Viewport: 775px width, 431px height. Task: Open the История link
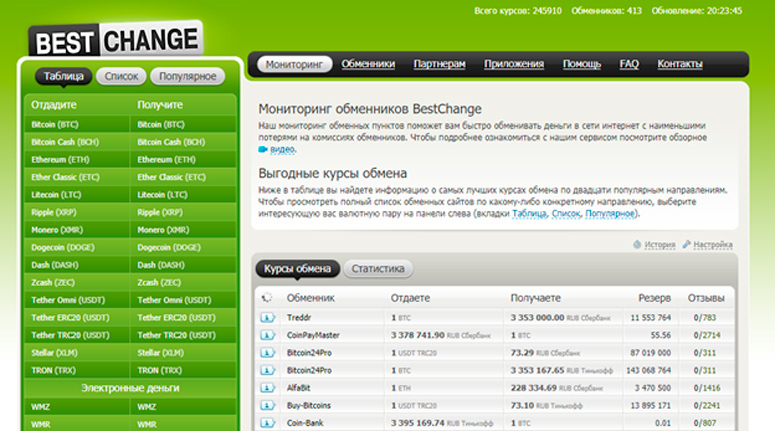(x=659, y=245)
